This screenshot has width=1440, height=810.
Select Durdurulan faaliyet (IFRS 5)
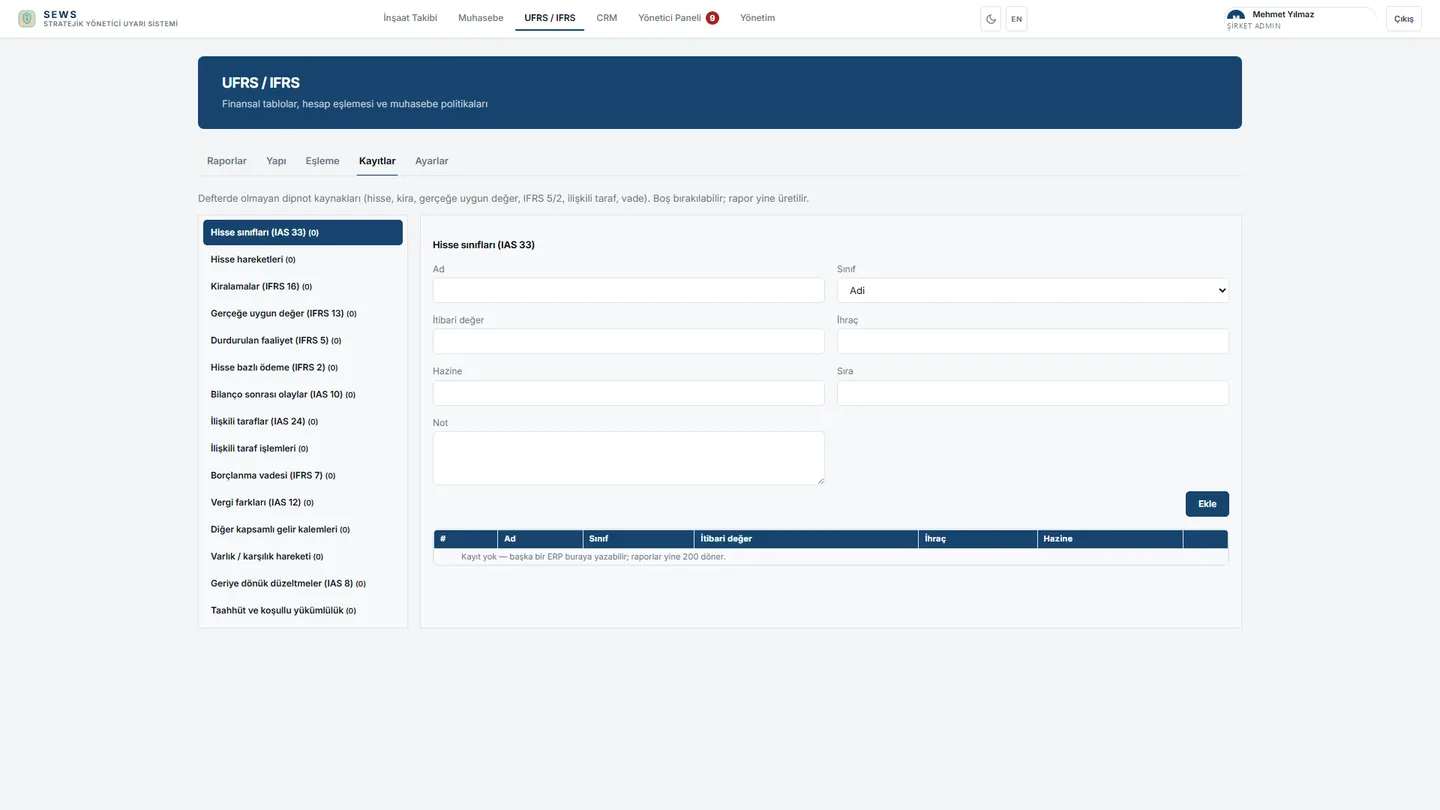(303, 341)
